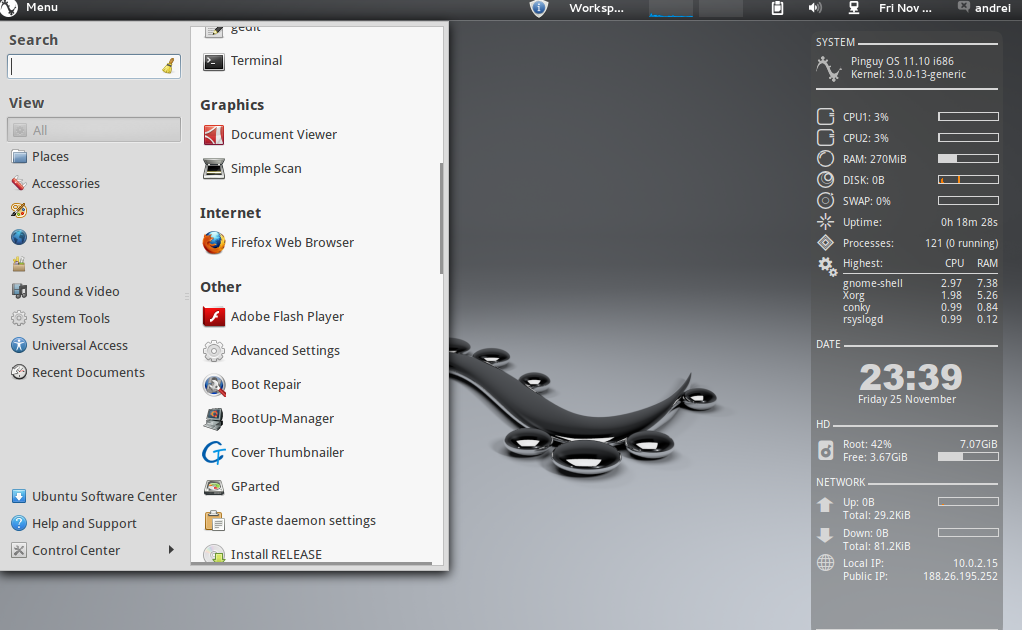Screen dimensions: 1022x630
Task: Click the volume icon in the top panel
Action: coord(815,8)
